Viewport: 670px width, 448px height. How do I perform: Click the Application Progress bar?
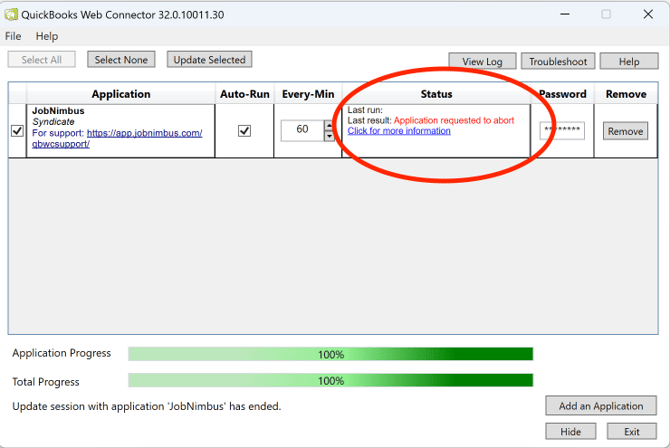[x=331, y=354]
